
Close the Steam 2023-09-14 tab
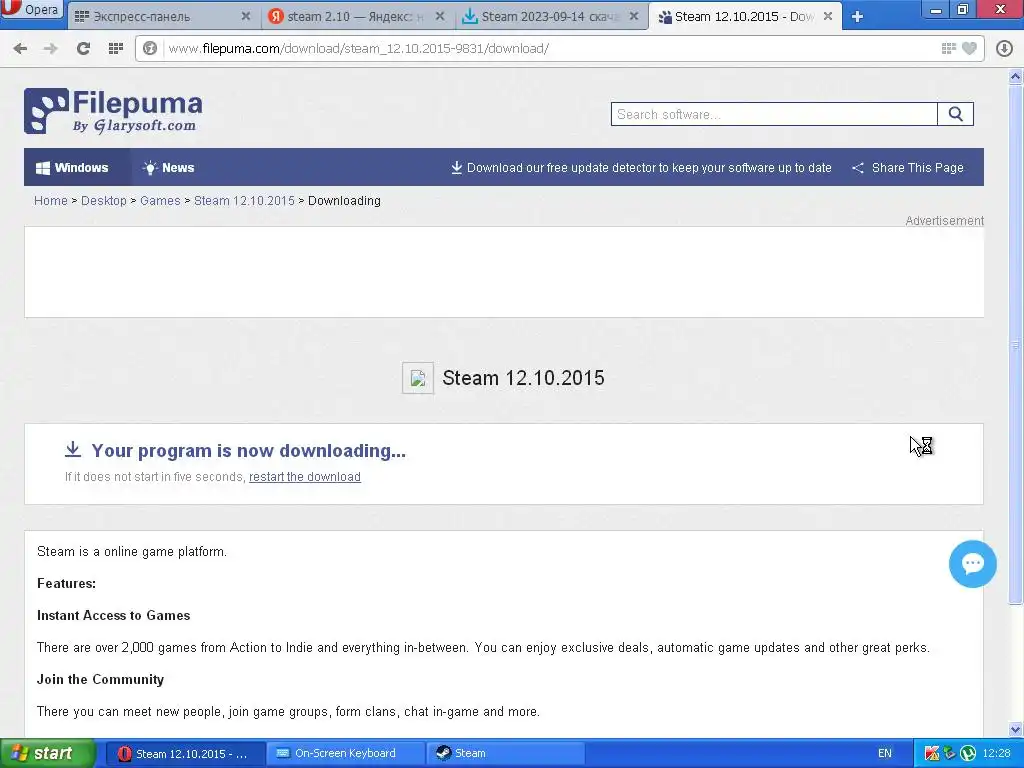(633, 16)
